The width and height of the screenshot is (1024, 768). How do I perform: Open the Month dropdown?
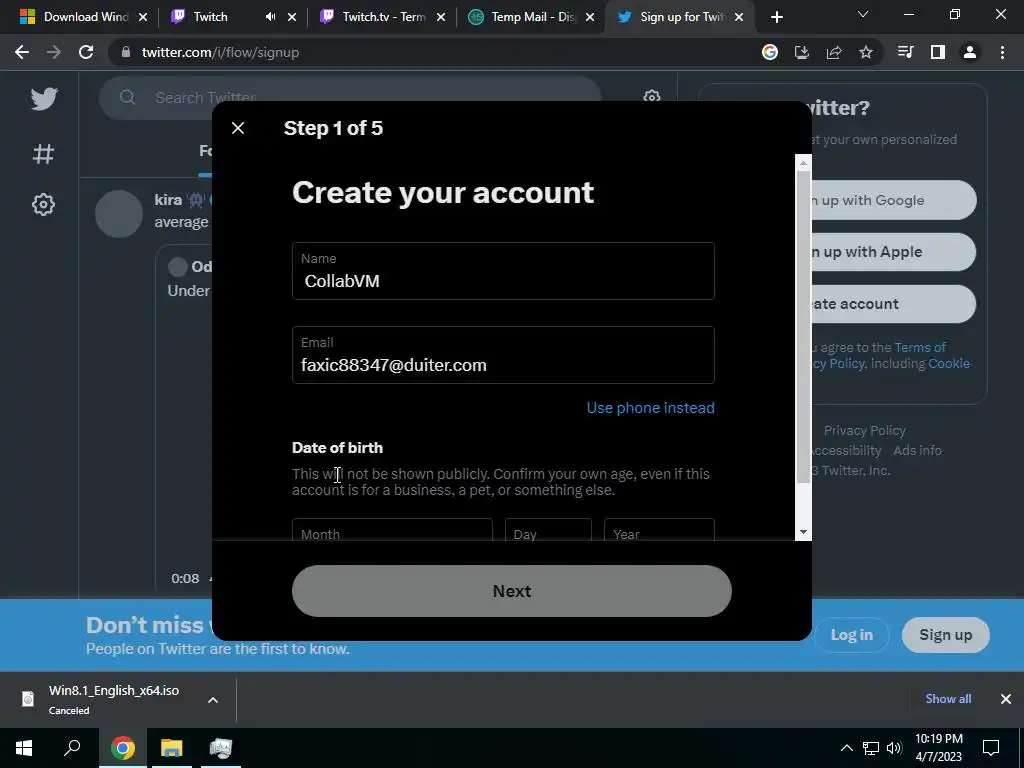(x=392, y=530)
